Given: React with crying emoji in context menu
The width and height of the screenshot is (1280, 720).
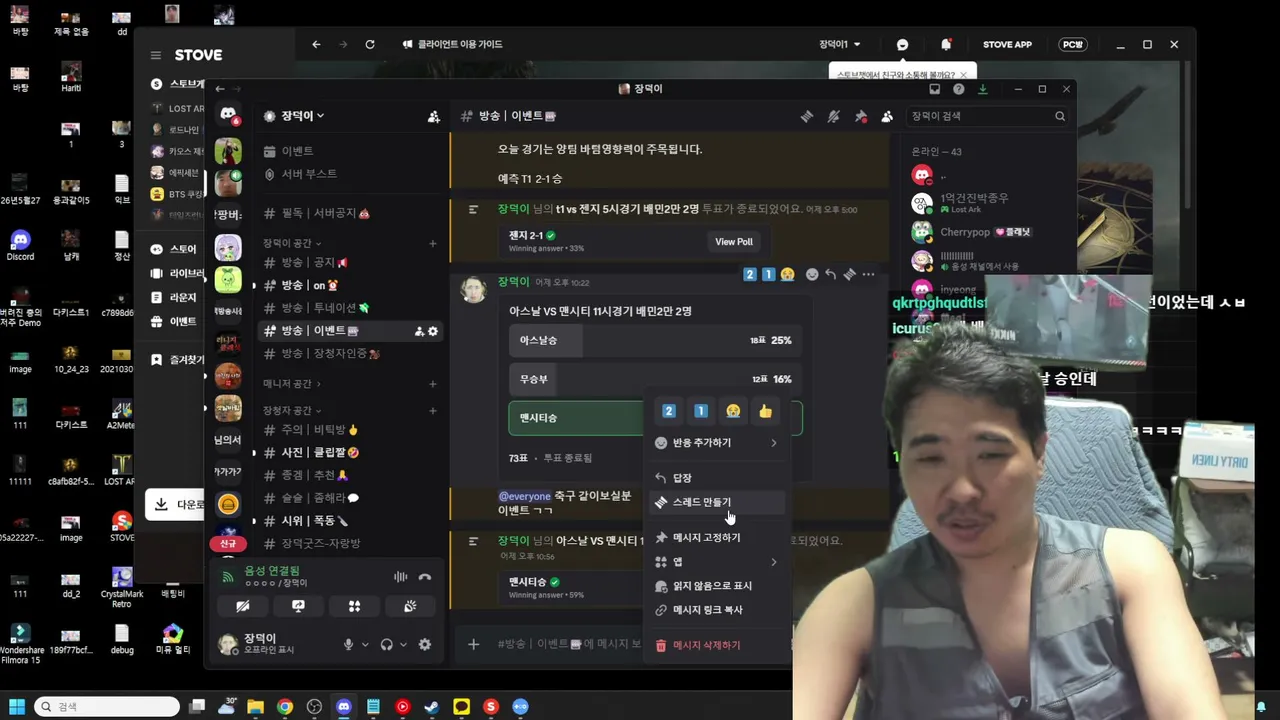Looking at the screenshot, I should (x=733, y=411).
